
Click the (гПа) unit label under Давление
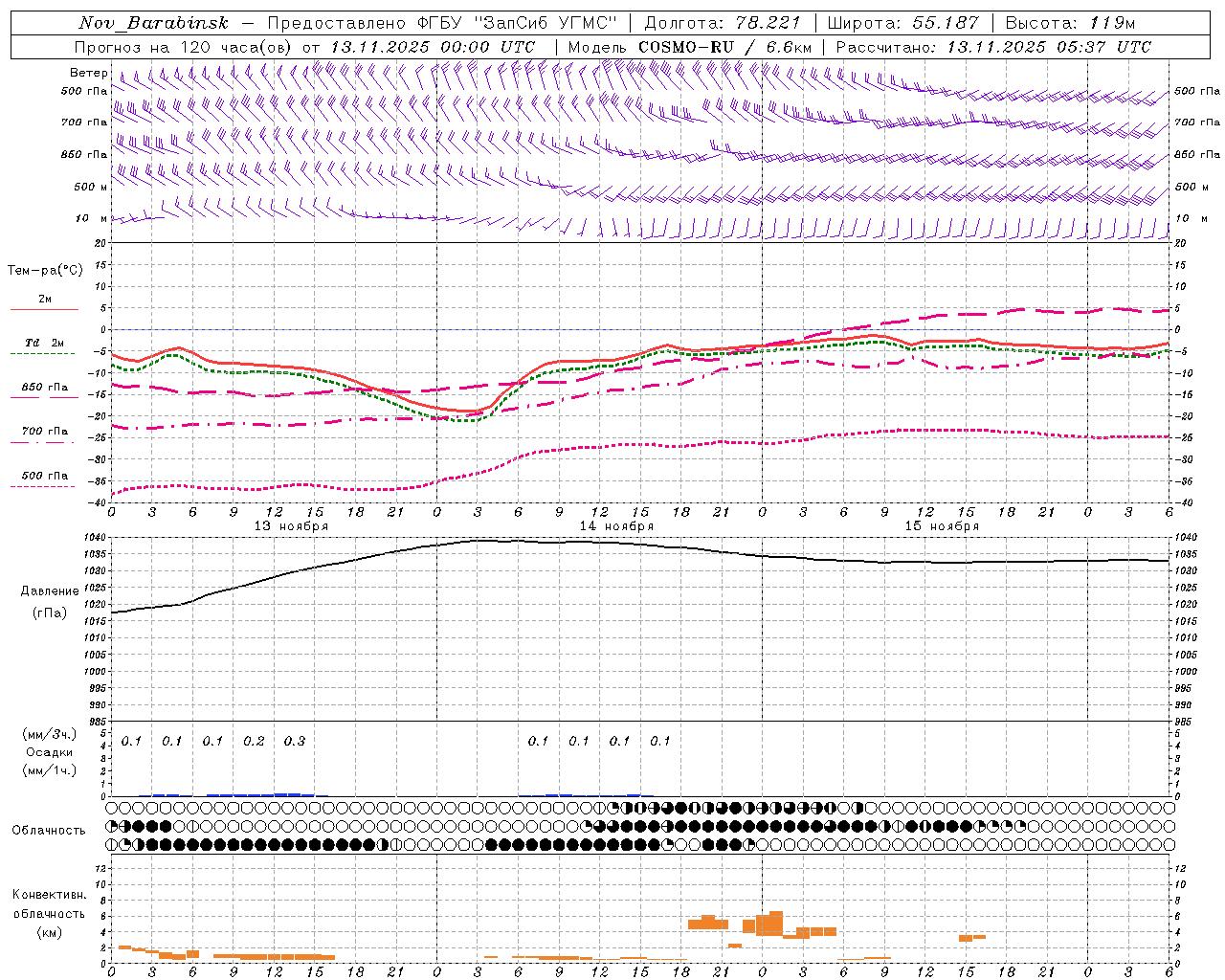pyautogui.click(x=50, y=612)
